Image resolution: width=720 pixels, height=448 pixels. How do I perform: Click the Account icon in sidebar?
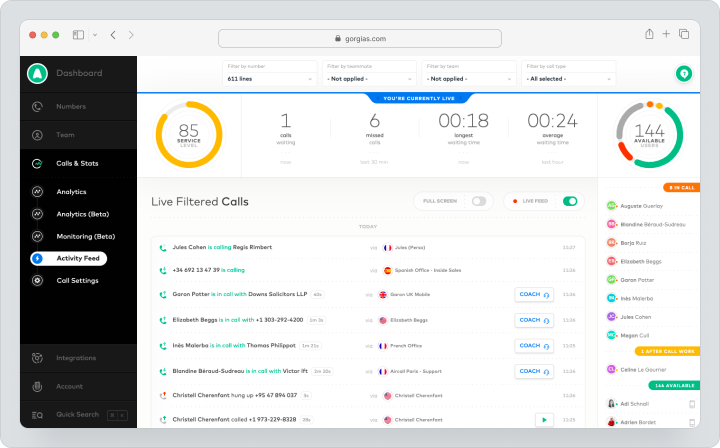coord(37,386)
